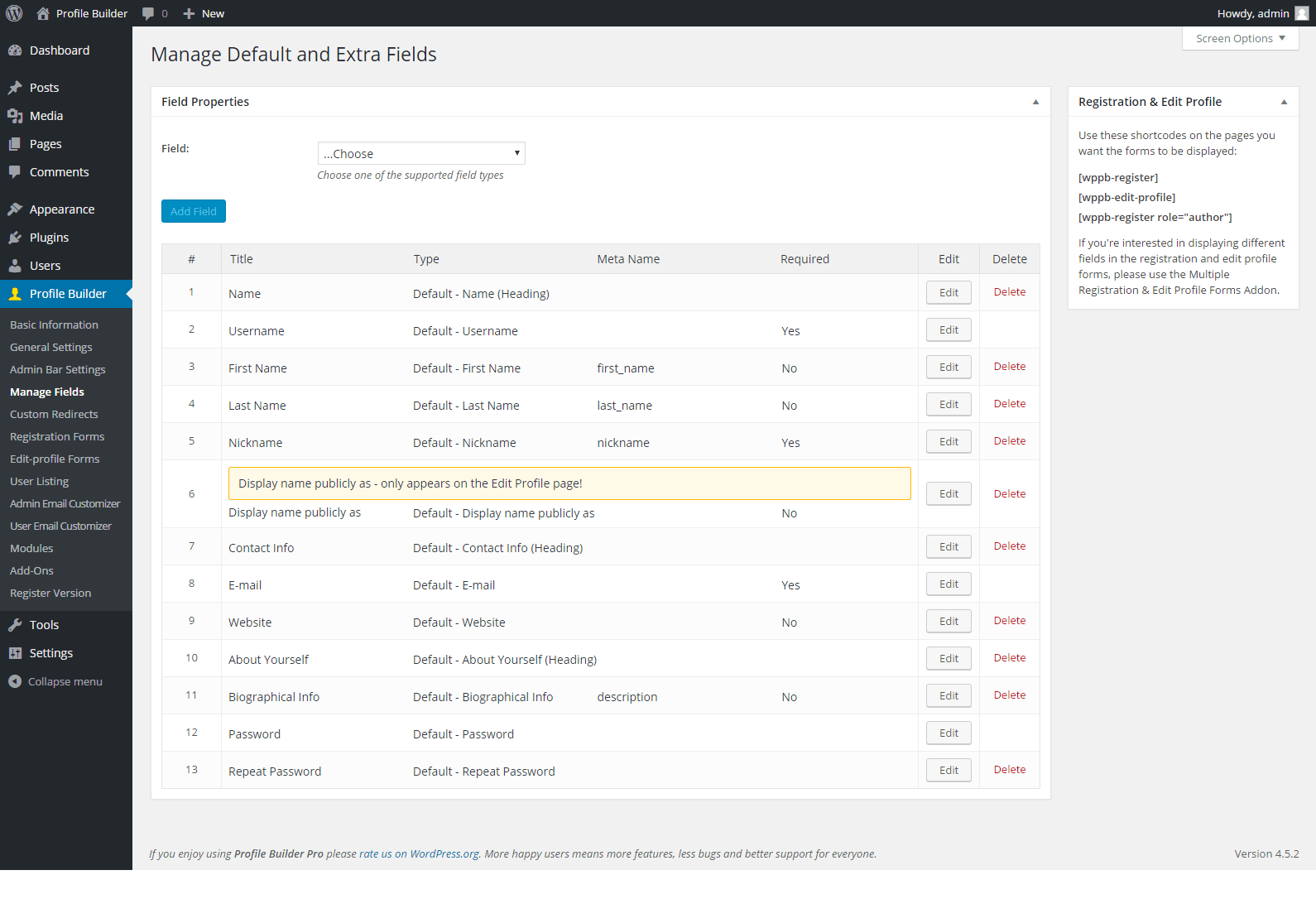1316x899 pixels.
Task: Edit the Password field row
Action: 949,733
